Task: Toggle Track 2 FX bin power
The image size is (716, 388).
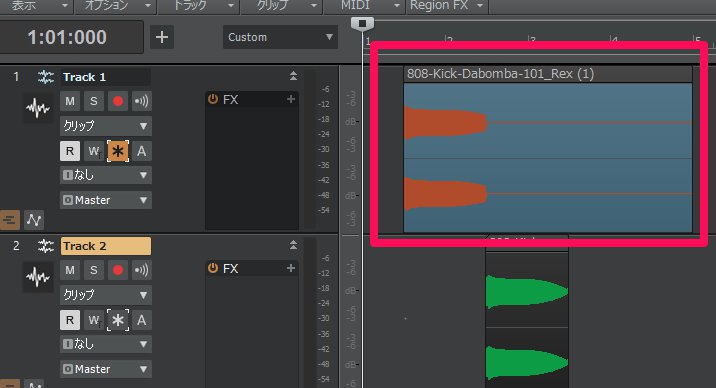Action: click(213, 268)
